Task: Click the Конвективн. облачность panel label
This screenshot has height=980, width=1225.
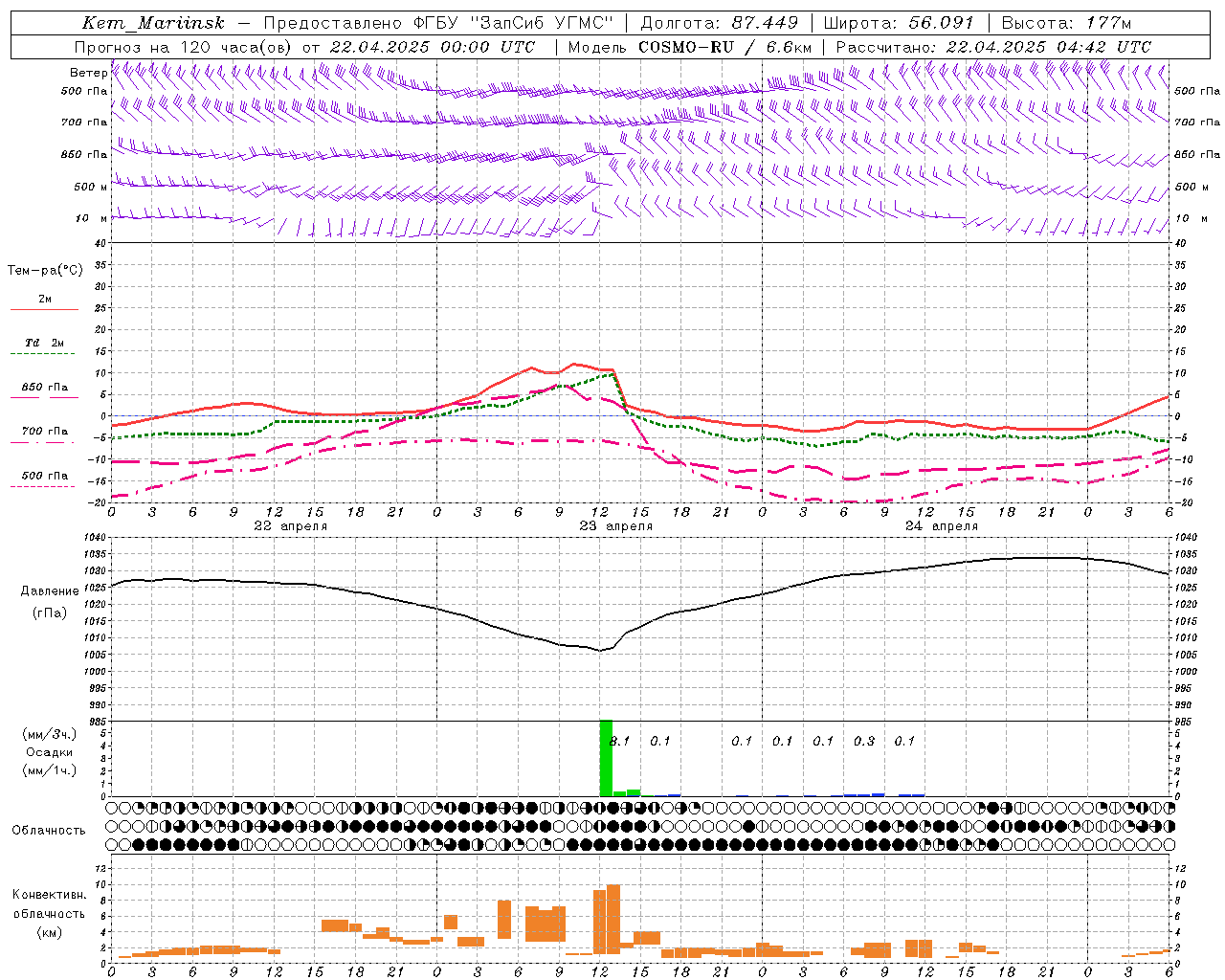Action: [x=49, y=903]
